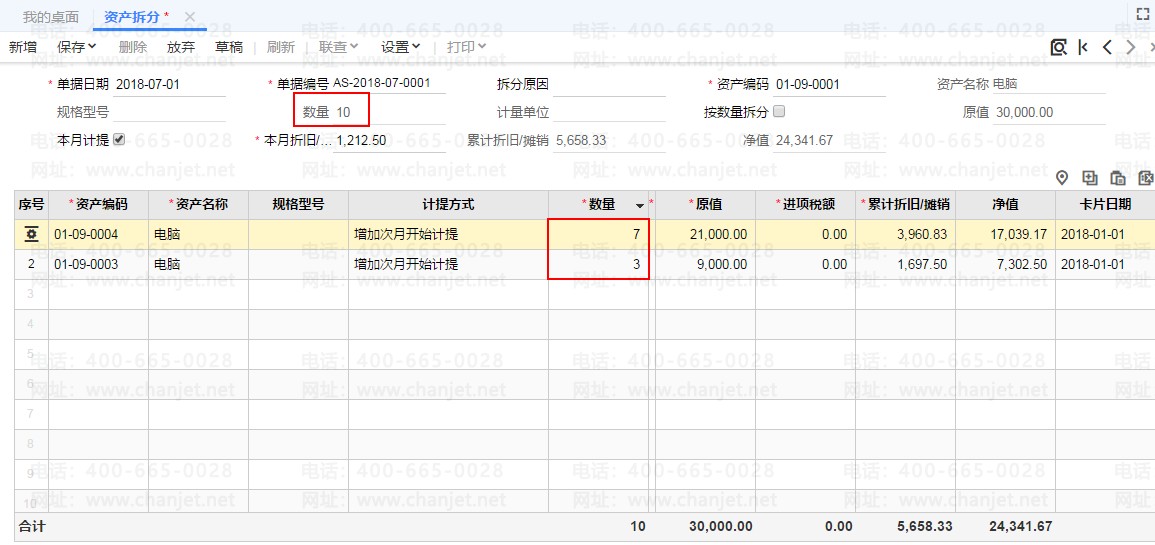Click the total 30,000.00 in 合计 row
1155x545 pixels.
click(720, 527)
